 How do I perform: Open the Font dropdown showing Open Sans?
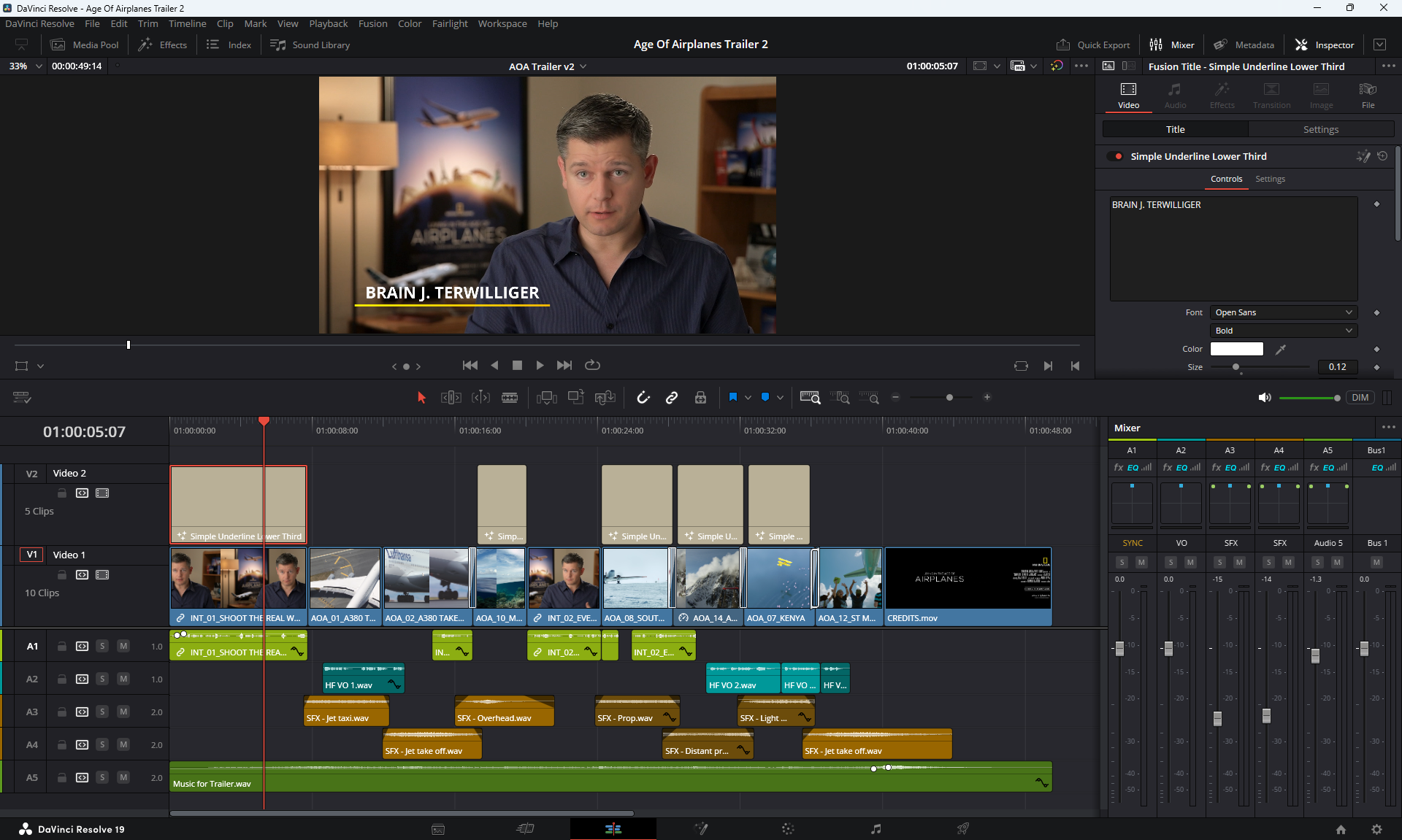1283,312
